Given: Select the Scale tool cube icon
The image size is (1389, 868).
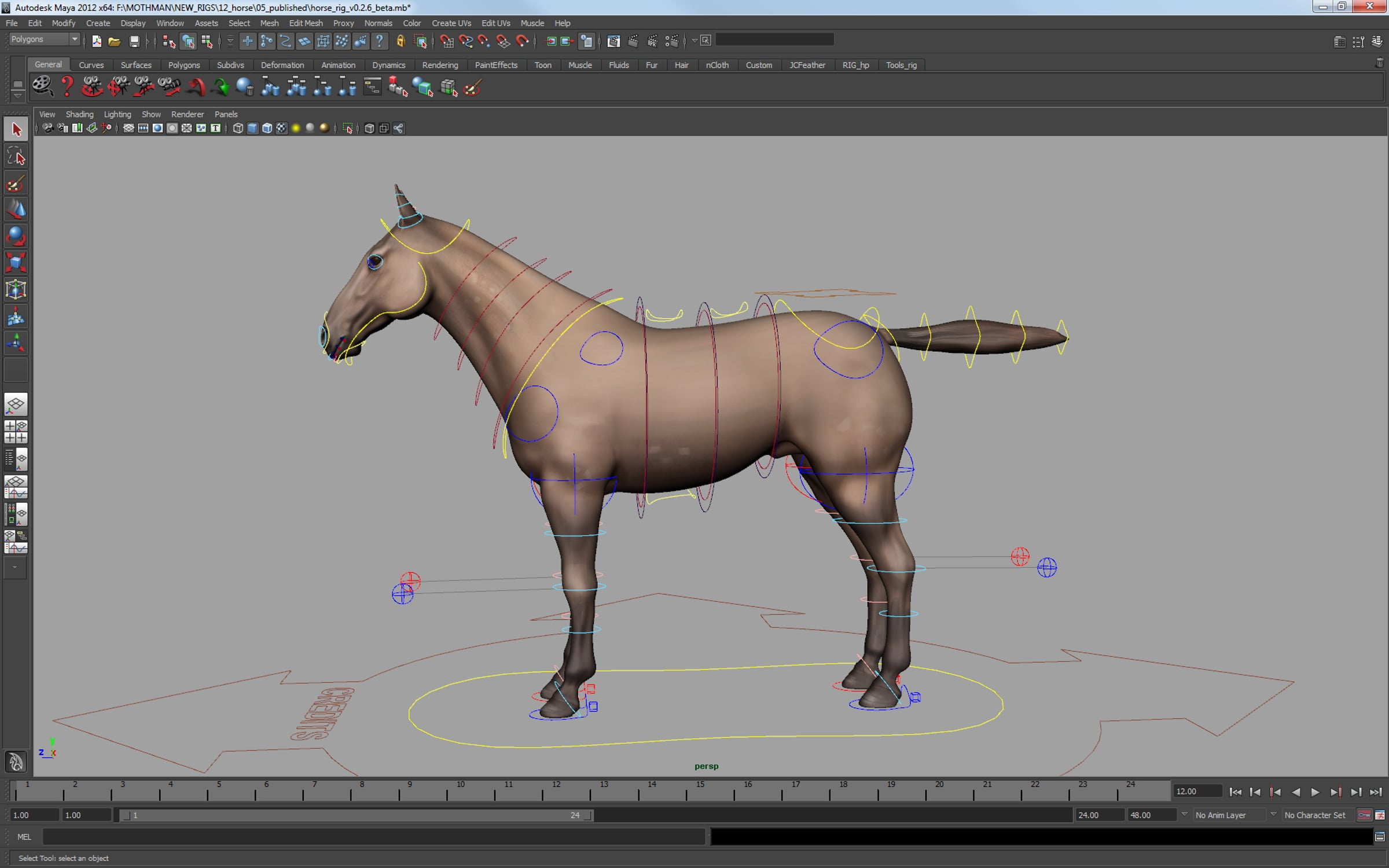Looking at the screenshot, I should 16,263.
